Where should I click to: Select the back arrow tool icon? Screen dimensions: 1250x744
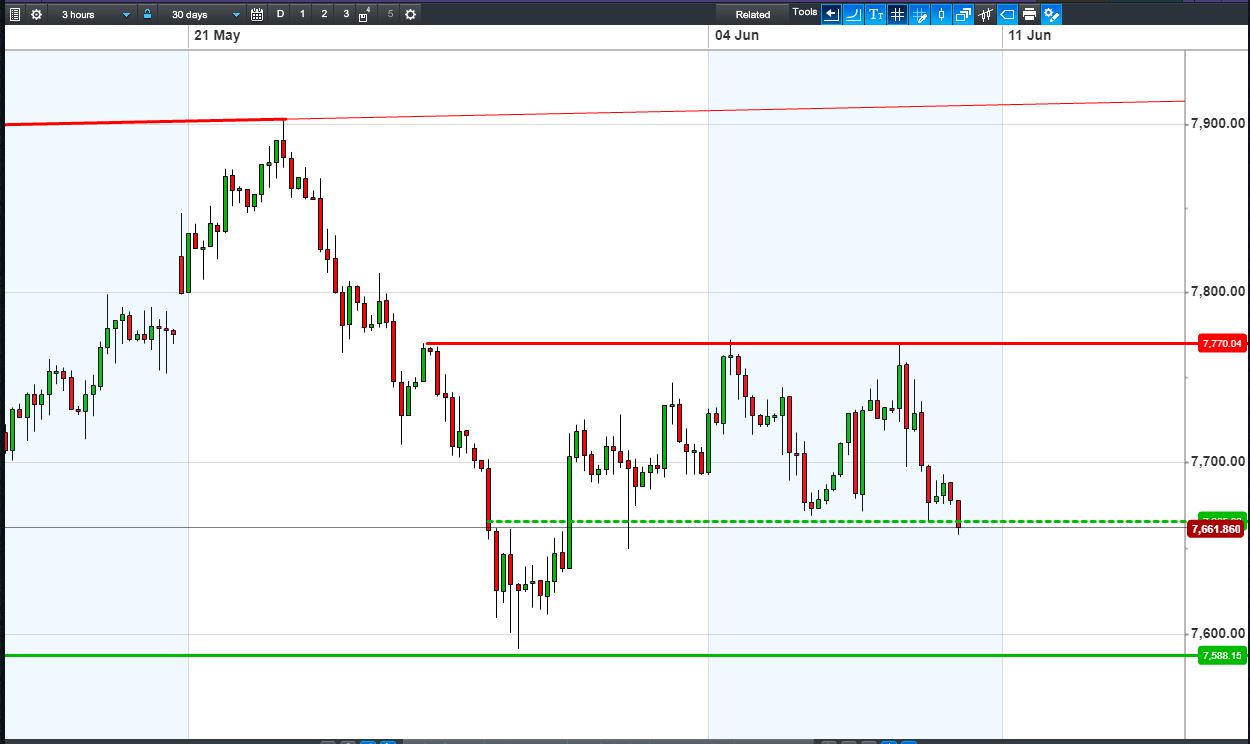pyautogui.click(x=831, y=14)
